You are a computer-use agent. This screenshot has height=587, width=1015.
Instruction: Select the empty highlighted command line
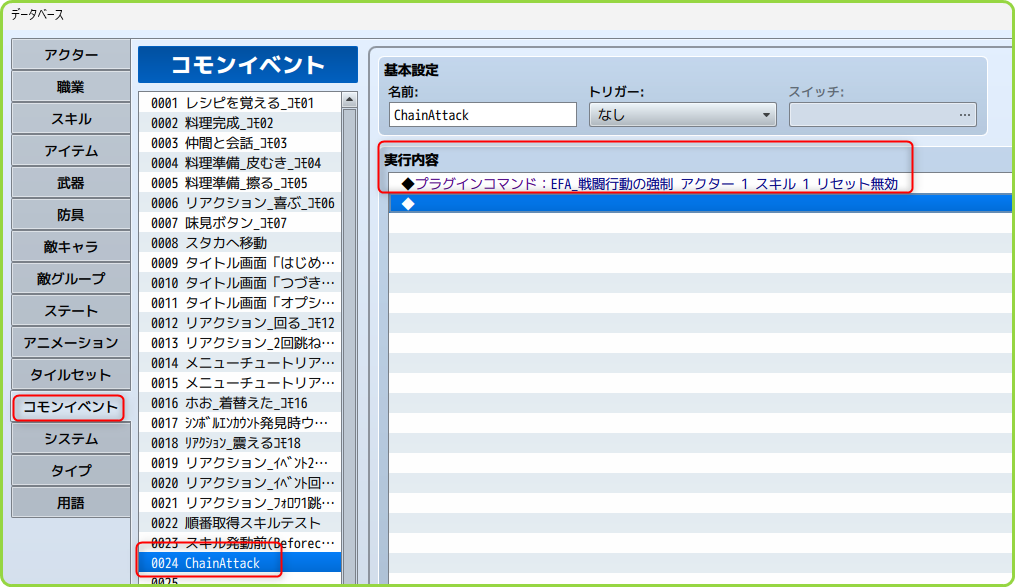click(702, 204)
